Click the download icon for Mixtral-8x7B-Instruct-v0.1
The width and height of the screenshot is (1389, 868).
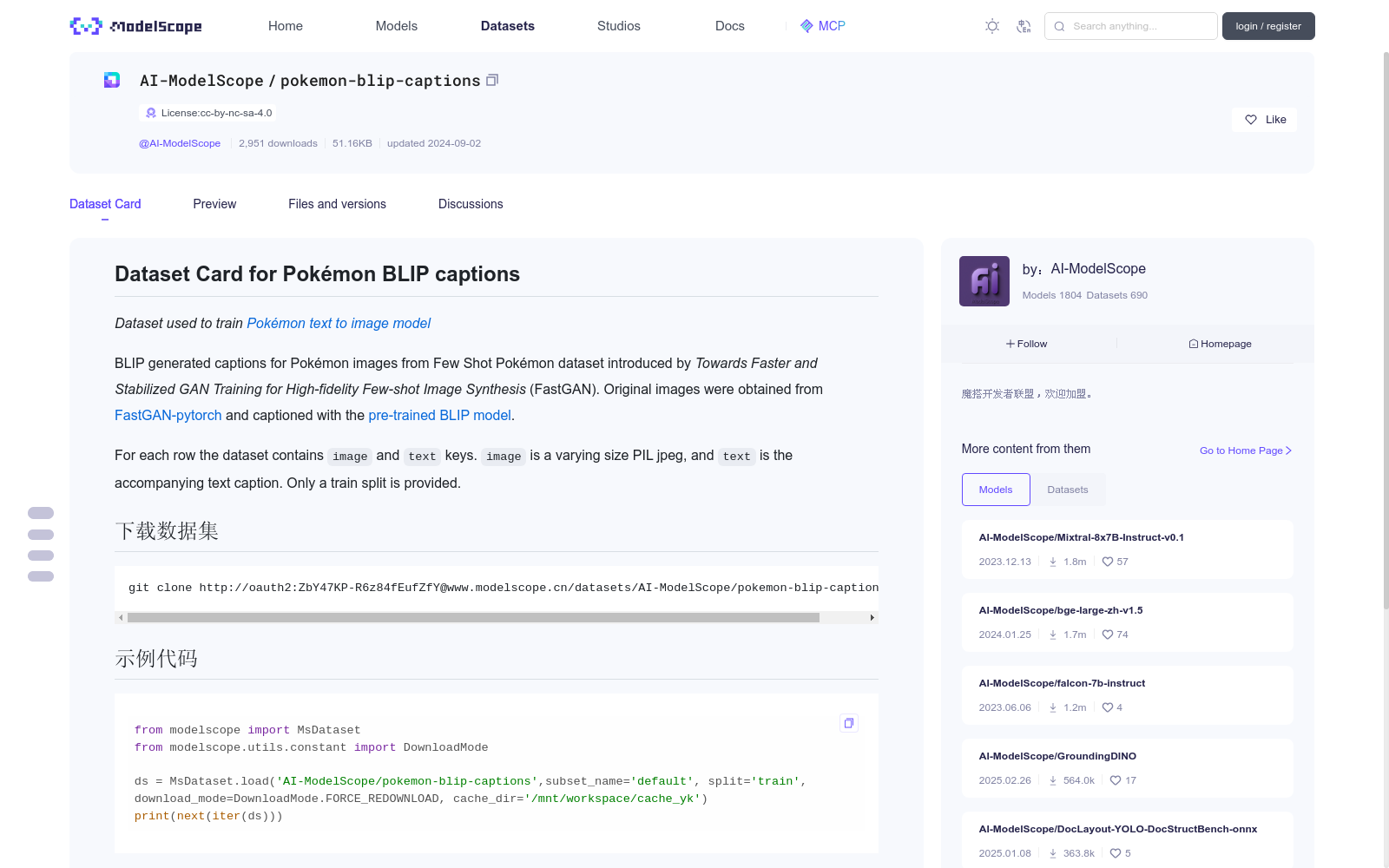(x=1053, y=562)
